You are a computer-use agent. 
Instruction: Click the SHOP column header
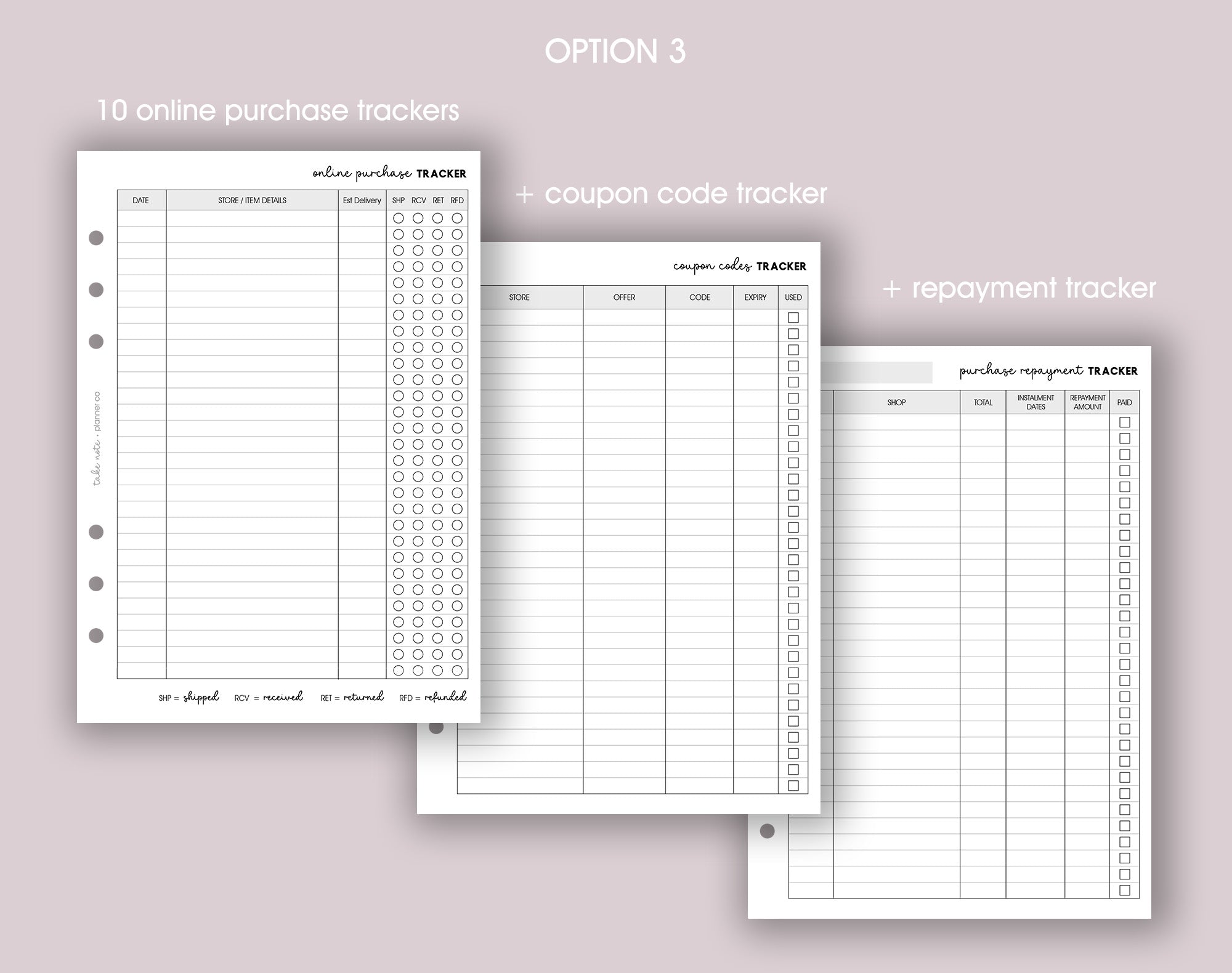[x=896, y=402]
